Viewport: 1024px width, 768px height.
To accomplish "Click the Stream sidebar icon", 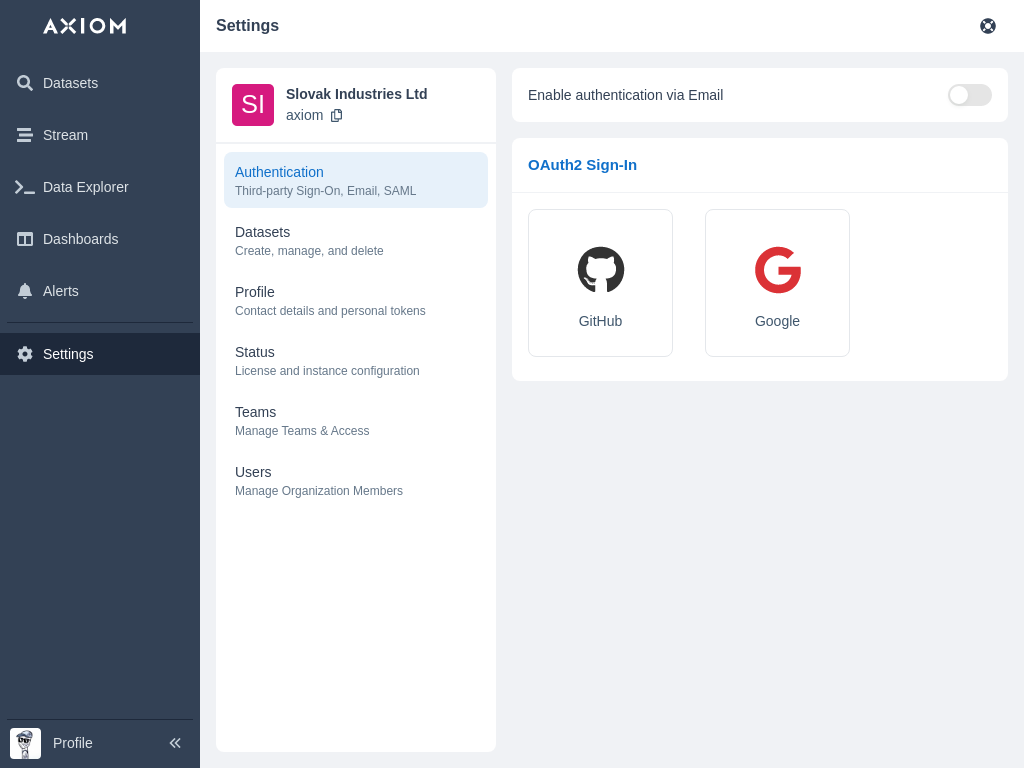I will 25,135.
